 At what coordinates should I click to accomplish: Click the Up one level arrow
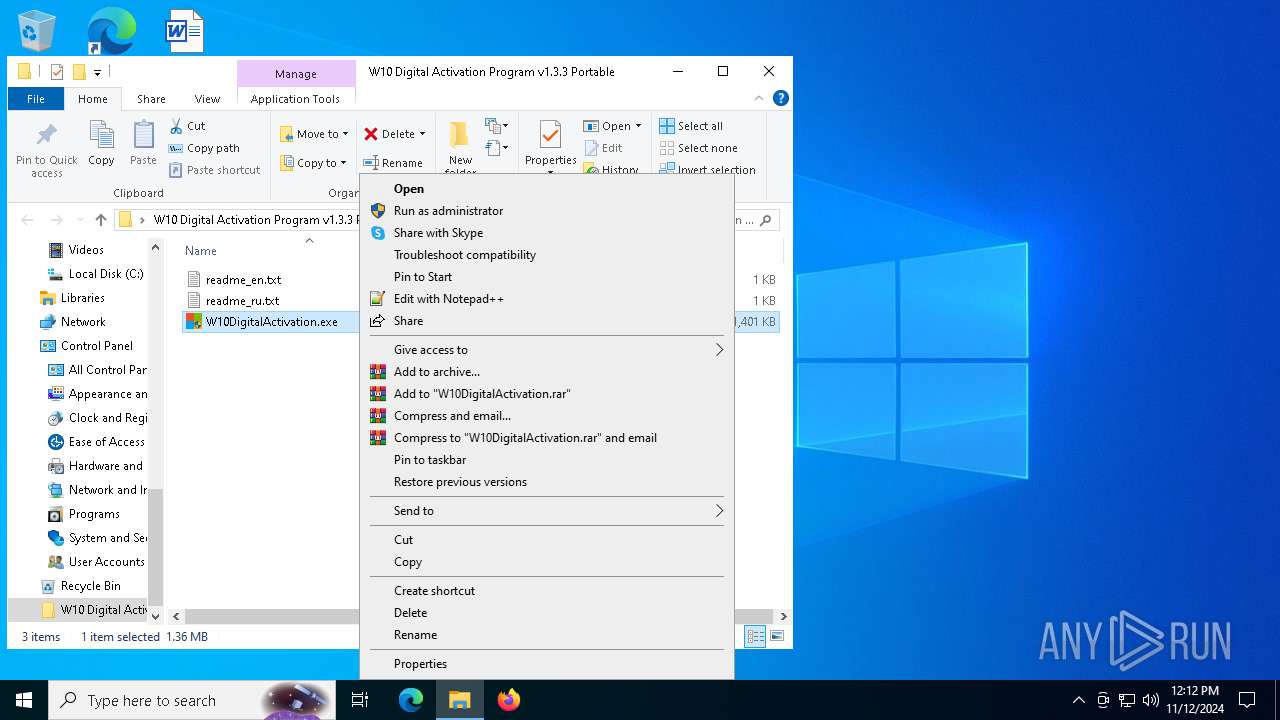pyautogui.click(x=101, y=220)
